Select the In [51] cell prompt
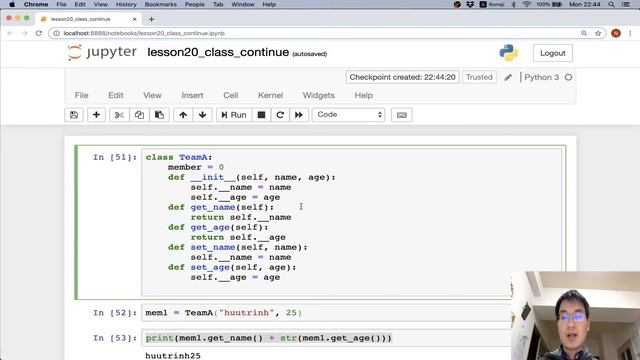 coord(115,157)
